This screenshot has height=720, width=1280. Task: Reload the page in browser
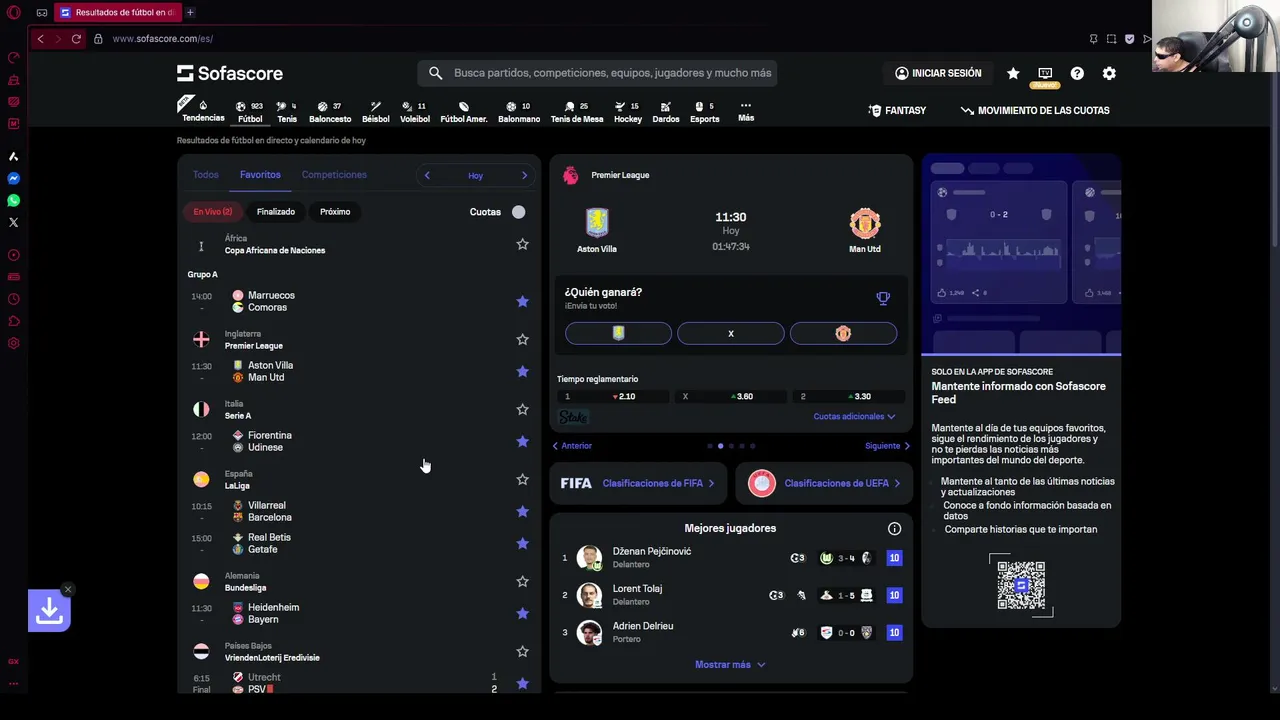click(x=76, y=39)
